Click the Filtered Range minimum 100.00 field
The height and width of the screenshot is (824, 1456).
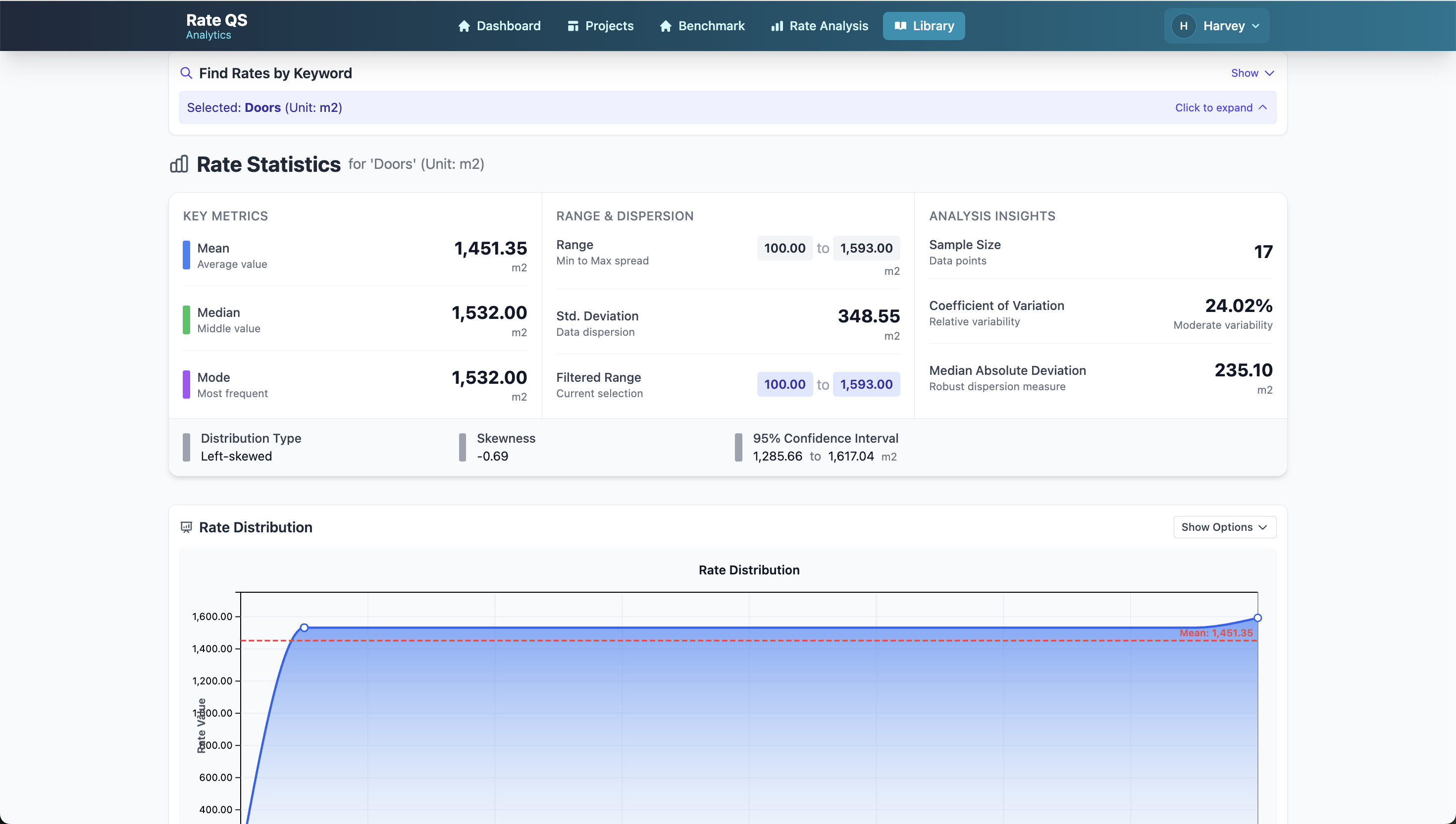784,384
